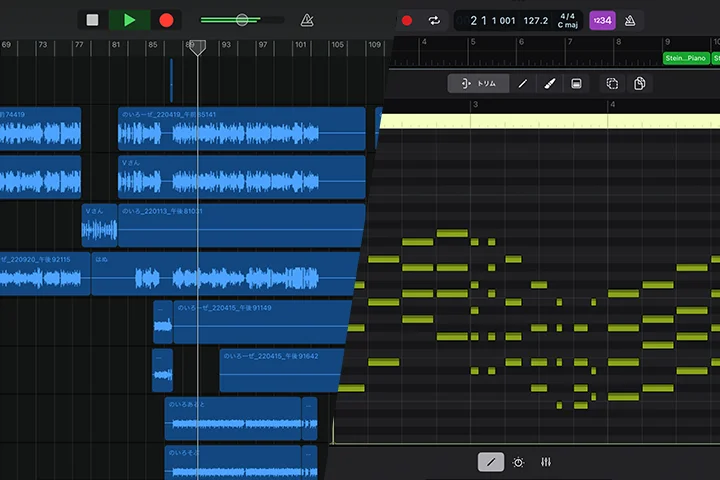
Task: Select the long Vさん audio region
Action: click(242, 177)
